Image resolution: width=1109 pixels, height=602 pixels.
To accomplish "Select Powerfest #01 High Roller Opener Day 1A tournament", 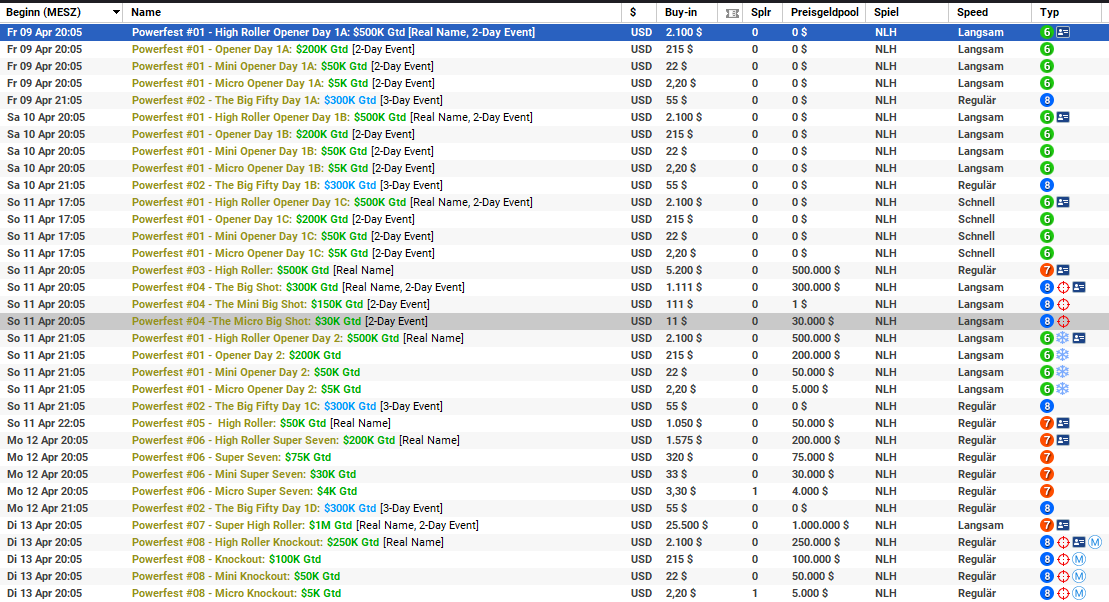I will [x=554, y=33].
